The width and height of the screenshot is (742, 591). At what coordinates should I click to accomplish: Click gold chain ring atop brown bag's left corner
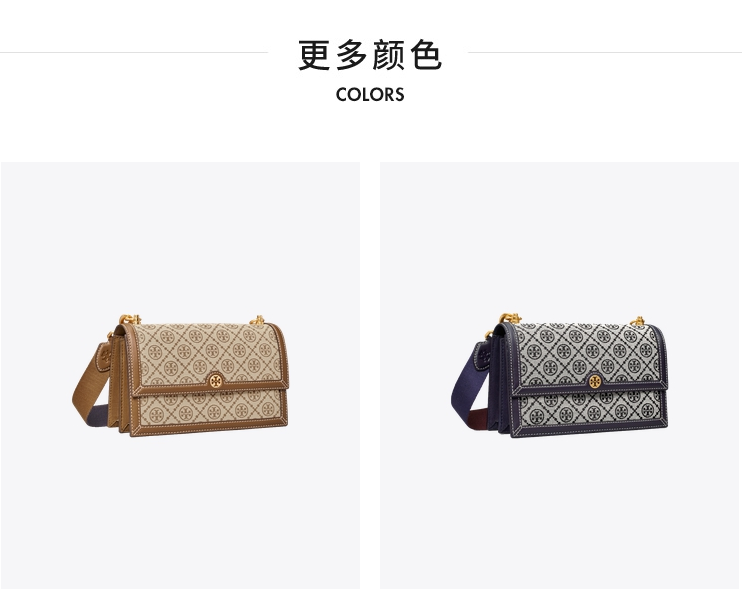[x=129, y=319]
